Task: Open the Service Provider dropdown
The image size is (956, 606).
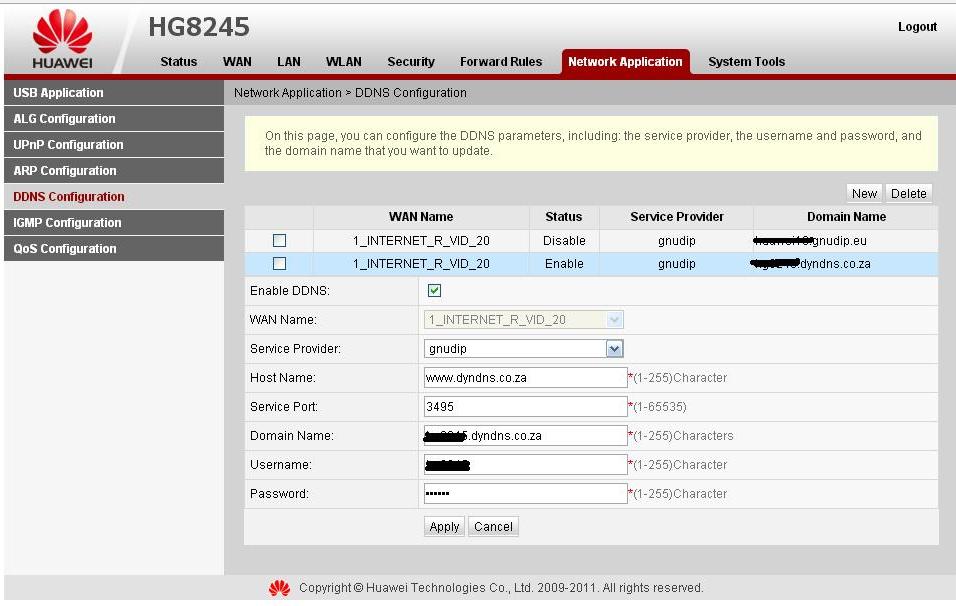Action: (614, 349)
